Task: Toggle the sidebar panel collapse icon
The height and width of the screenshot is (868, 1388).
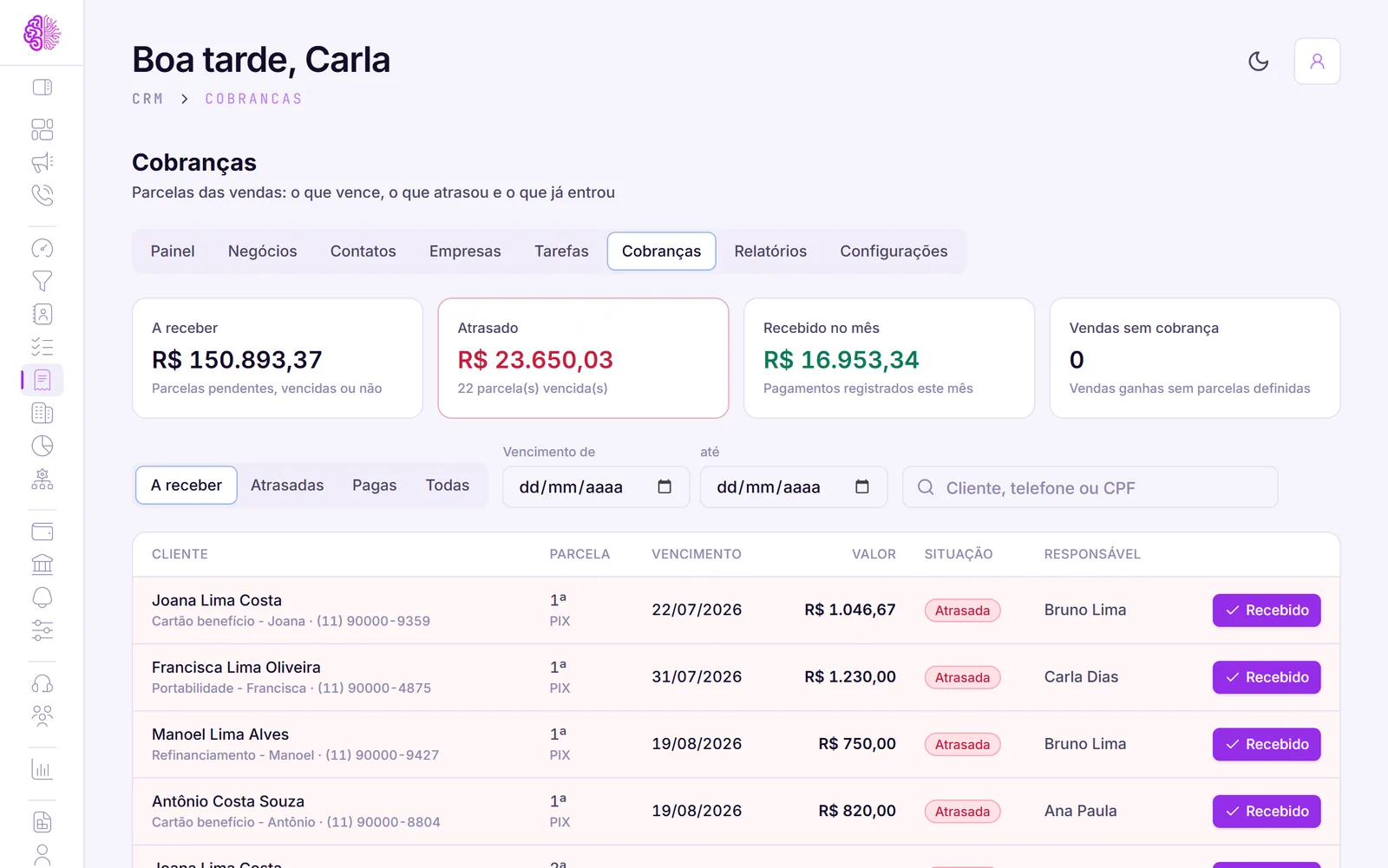Action: coord(42,88)
